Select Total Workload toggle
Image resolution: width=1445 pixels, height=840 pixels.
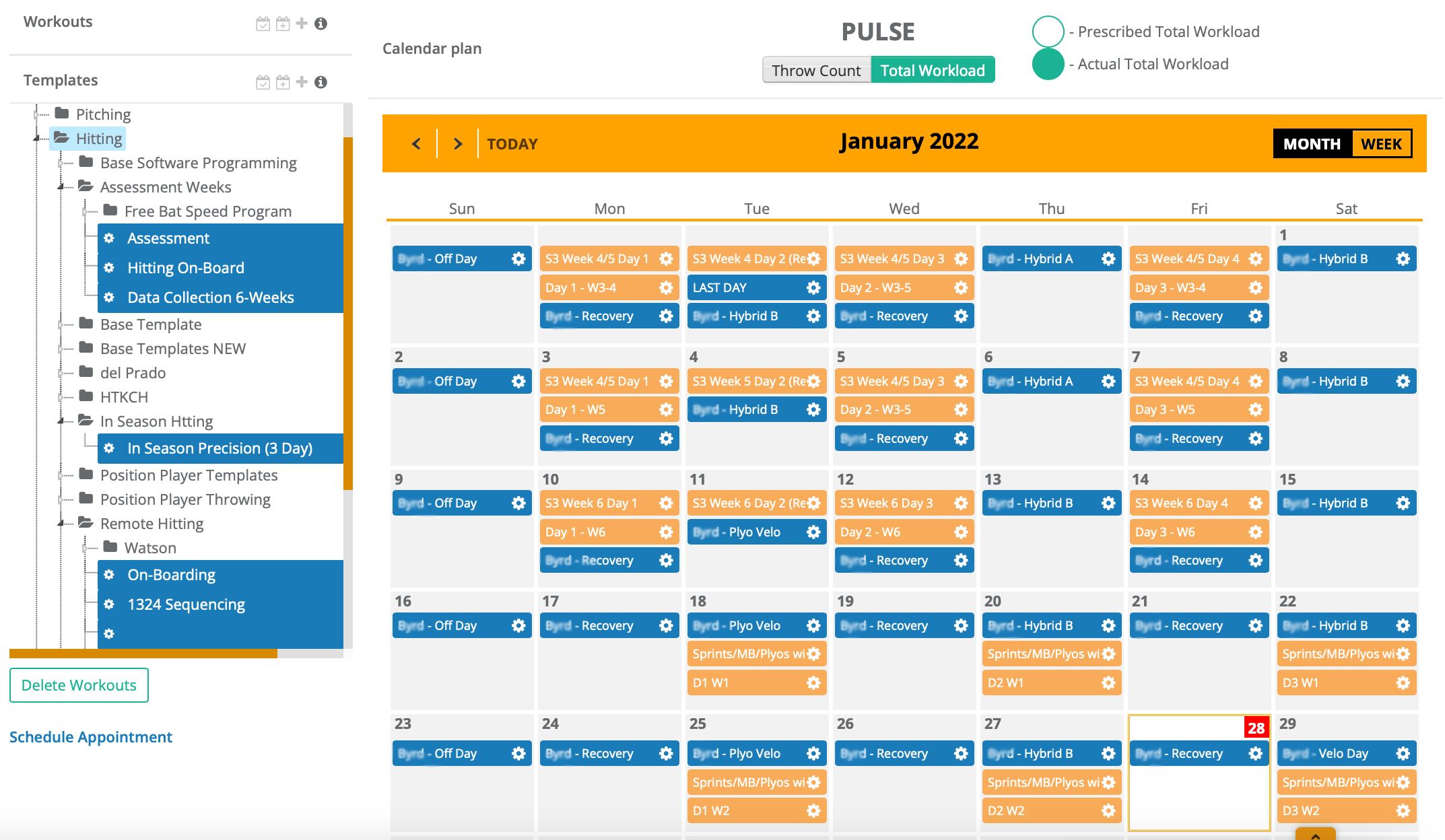click(x=932, y=70)
